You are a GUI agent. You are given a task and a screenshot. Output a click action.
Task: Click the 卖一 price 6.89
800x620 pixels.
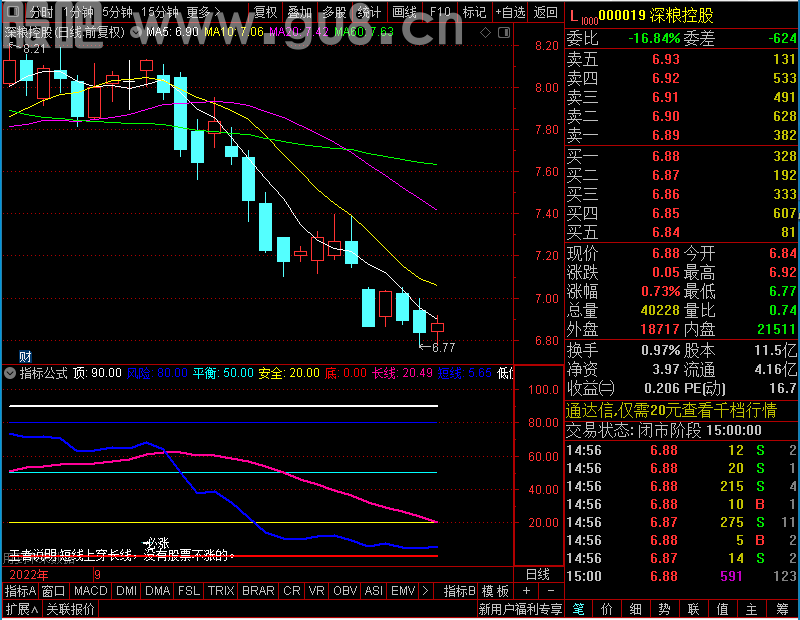pyautogui.click(x=666, y=135)
